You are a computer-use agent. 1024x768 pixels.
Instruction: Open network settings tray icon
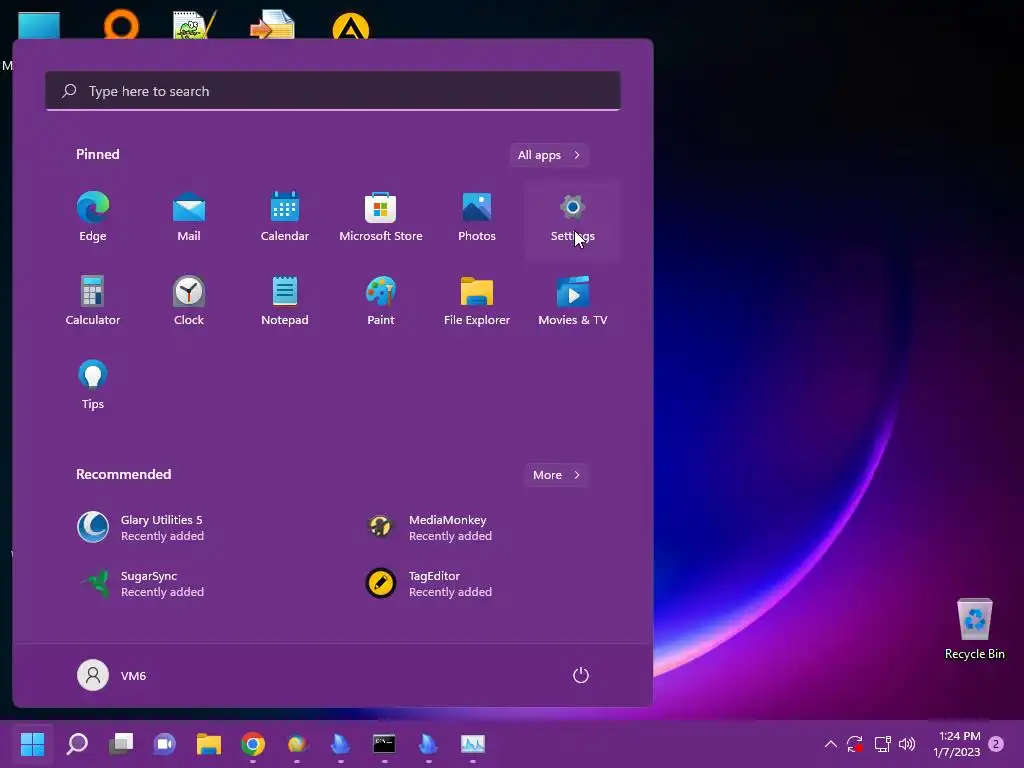(882, 744)
